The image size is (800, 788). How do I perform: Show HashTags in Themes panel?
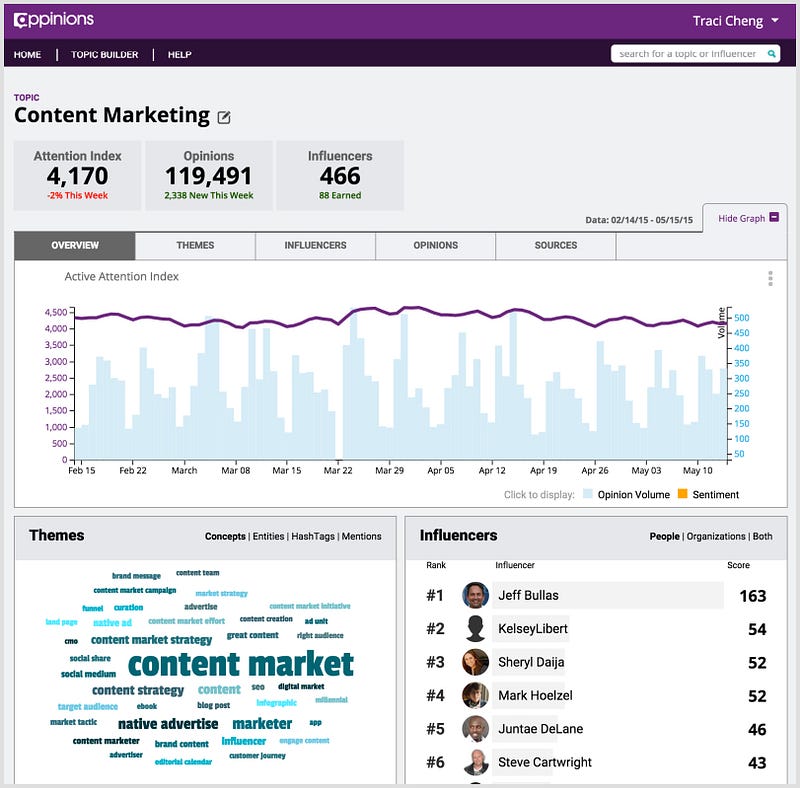[x=313, y=536]
